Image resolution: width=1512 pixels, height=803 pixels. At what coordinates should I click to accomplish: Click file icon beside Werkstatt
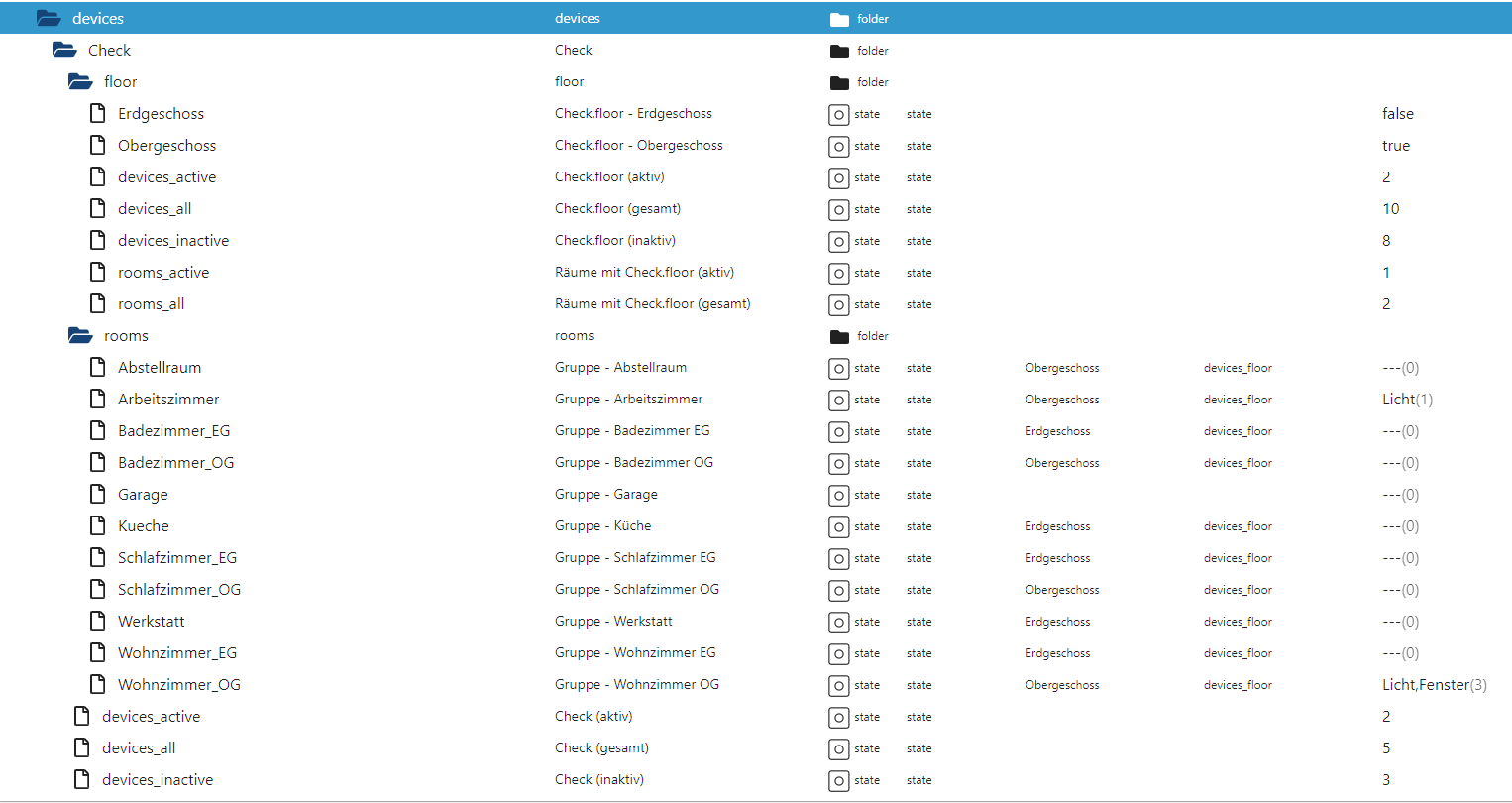[98, 621]
